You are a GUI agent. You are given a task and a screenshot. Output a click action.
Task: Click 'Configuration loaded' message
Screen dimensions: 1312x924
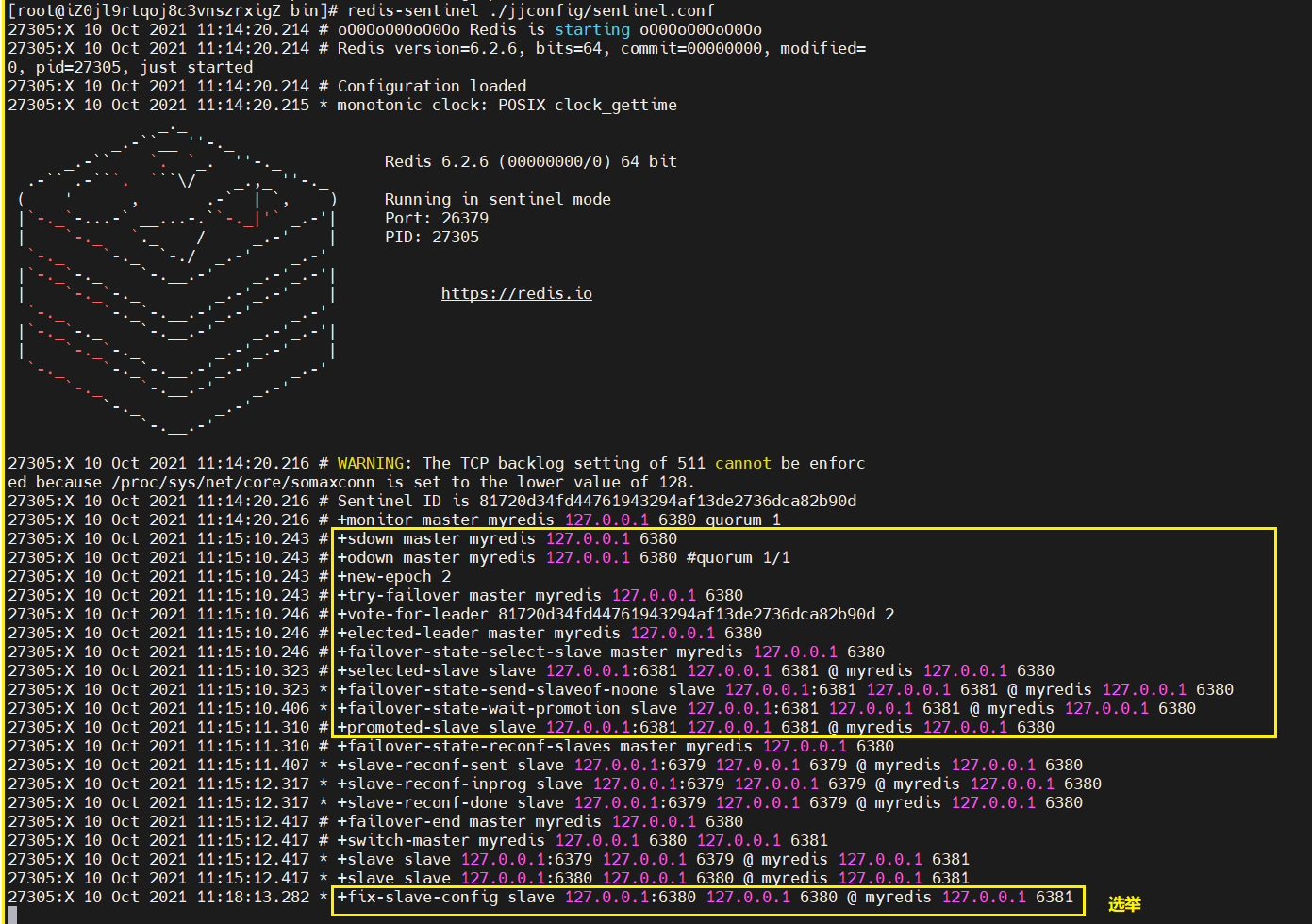click(x=432, y=86)
